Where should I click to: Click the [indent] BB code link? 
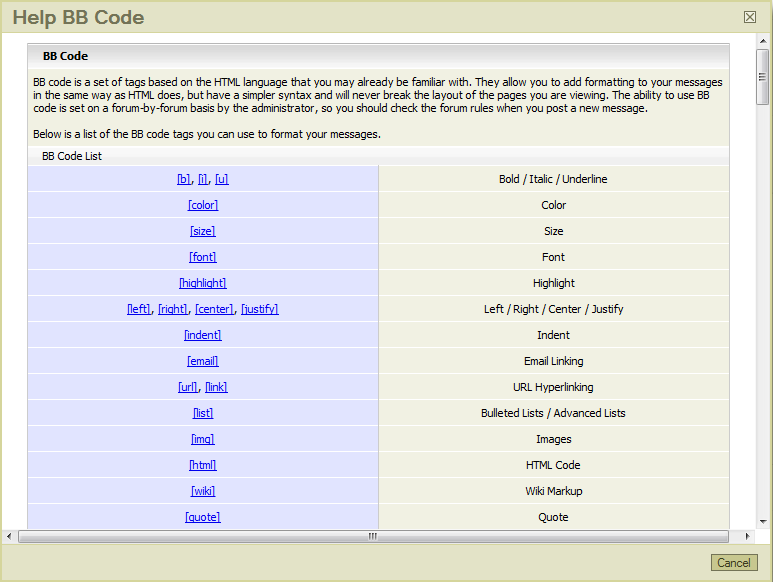coord(203,336)
